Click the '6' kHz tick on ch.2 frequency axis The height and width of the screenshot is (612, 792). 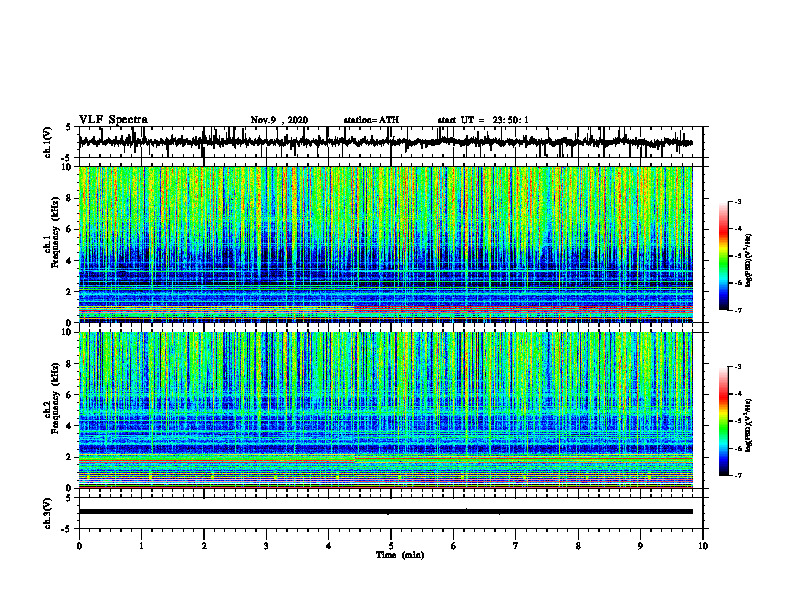[71, 394]
